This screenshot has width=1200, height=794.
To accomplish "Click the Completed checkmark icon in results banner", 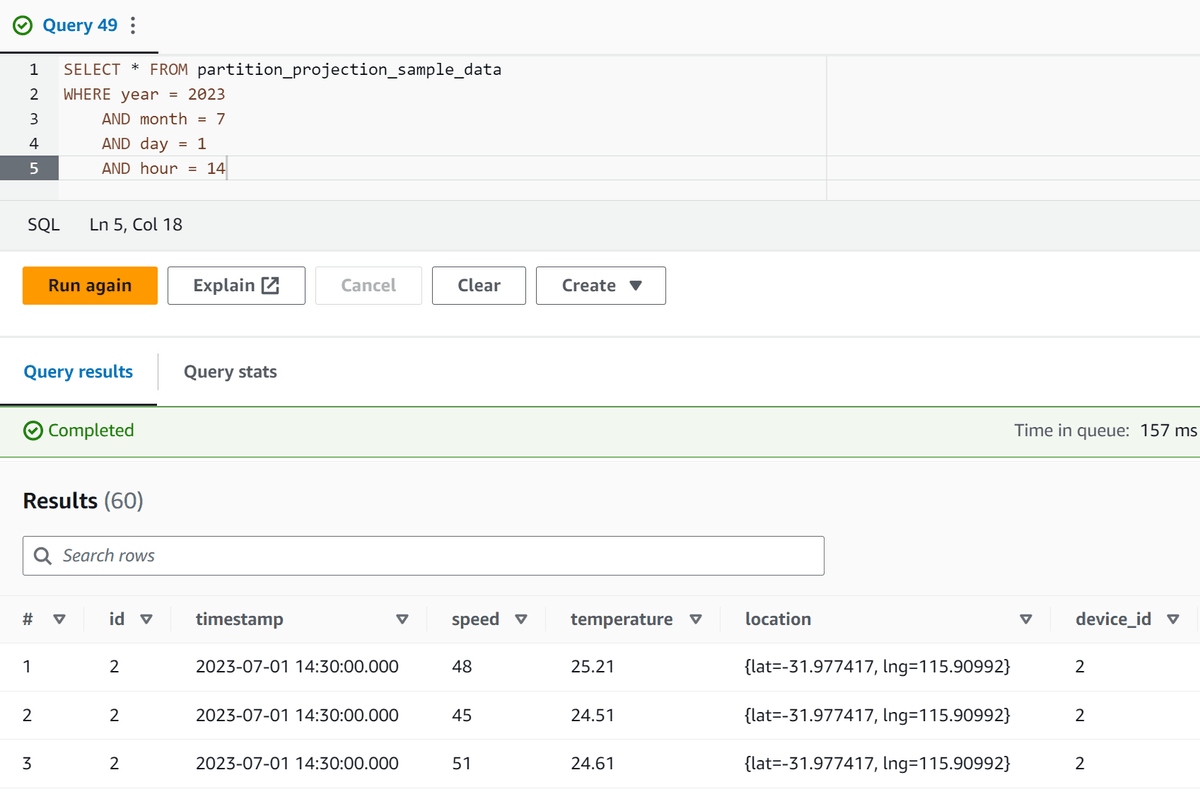I will point(31,430).
